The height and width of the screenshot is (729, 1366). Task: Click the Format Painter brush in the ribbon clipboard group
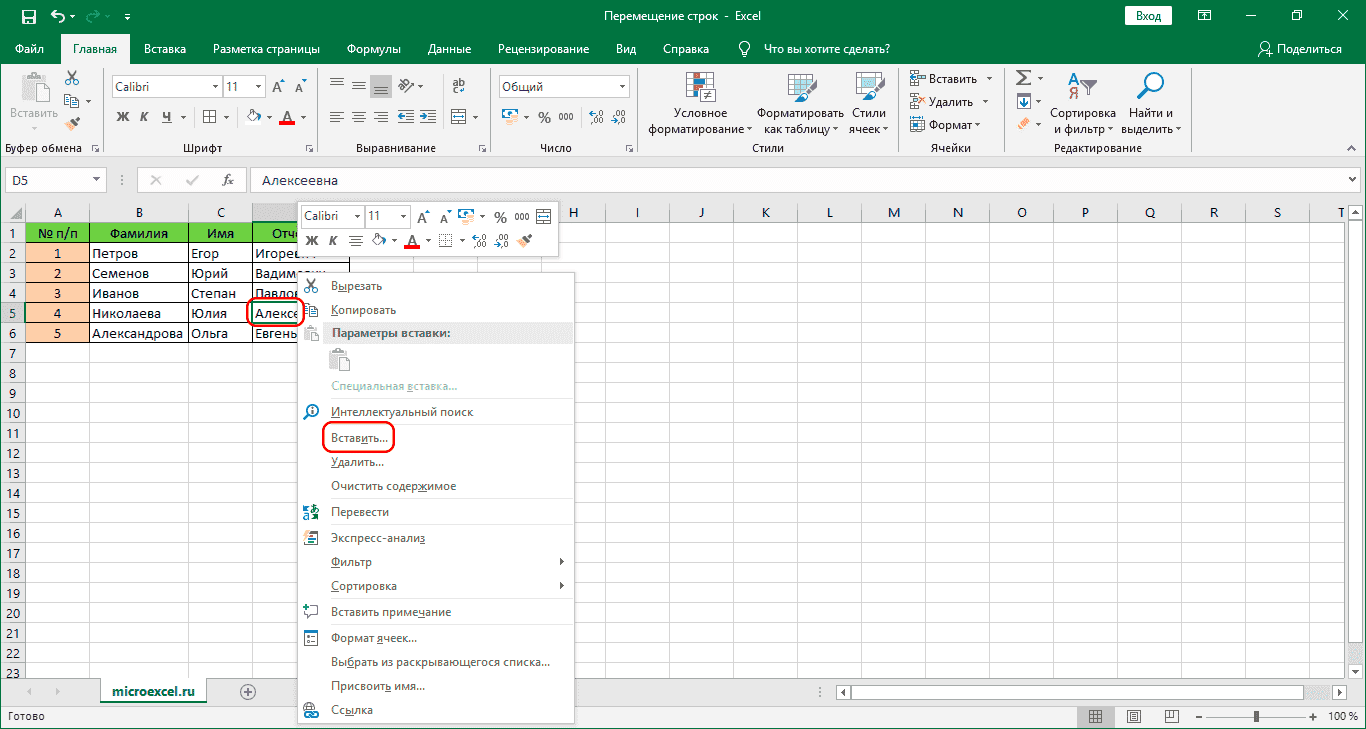[x=72, y=124]
